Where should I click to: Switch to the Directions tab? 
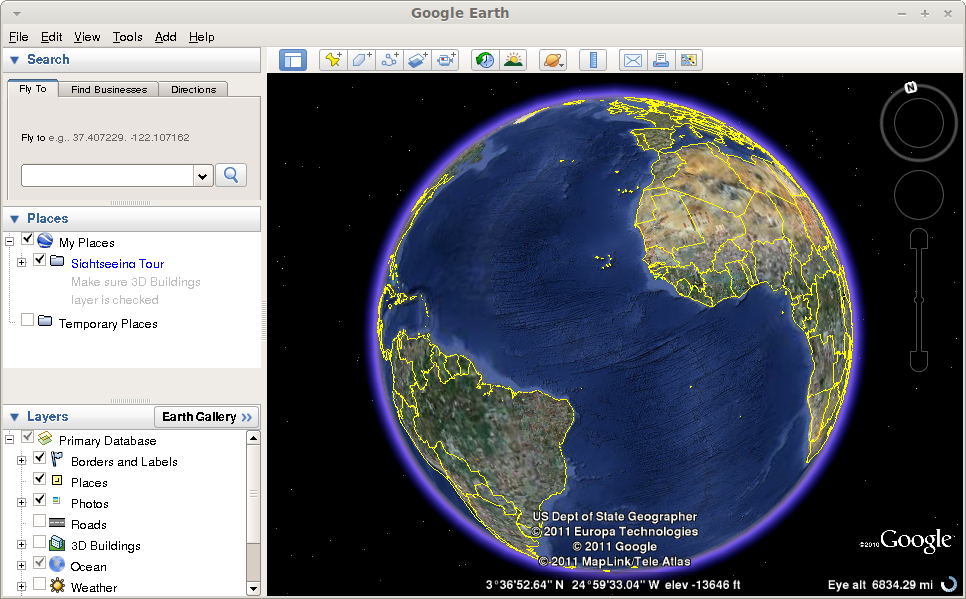[x=193, y=89]
